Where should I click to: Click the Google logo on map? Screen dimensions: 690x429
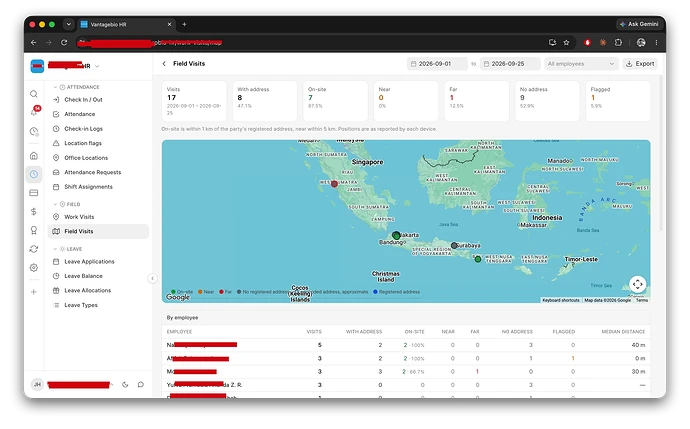[178, 297]
